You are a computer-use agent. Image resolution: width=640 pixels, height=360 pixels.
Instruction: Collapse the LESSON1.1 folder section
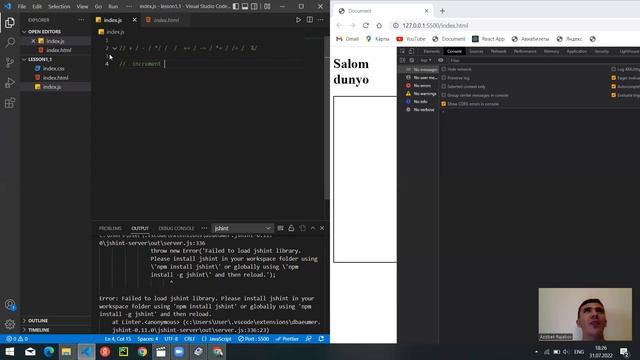tap(56, 59)
